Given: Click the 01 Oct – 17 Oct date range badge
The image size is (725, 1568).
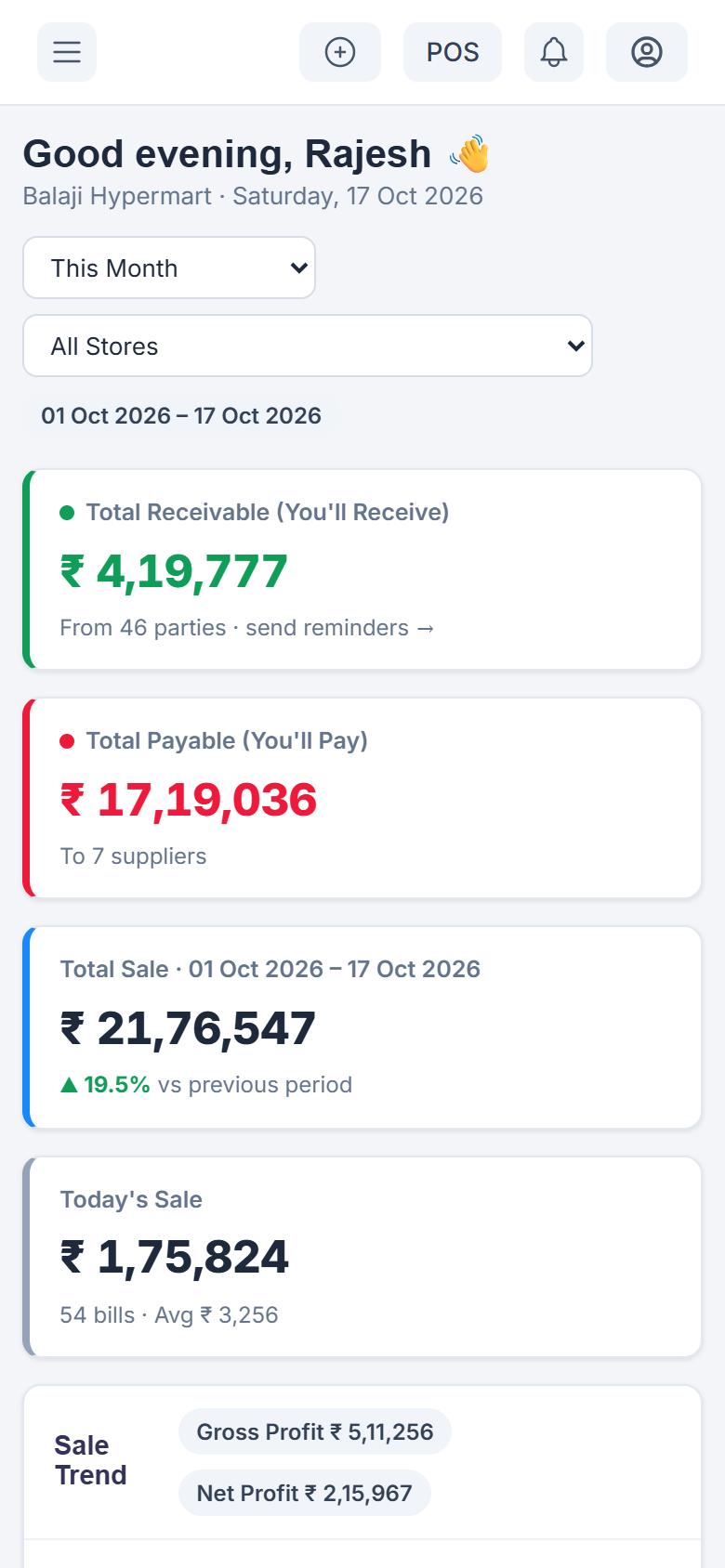Looking at the screenshot, I should point(181,415).
